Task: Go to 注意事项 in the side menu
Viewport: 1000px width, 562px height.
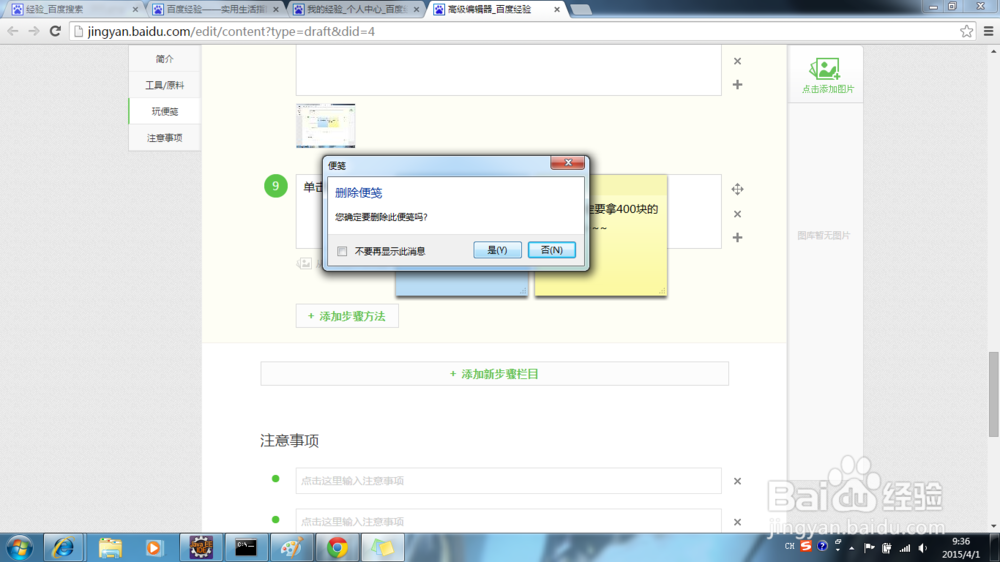Action: pos(165,137)
